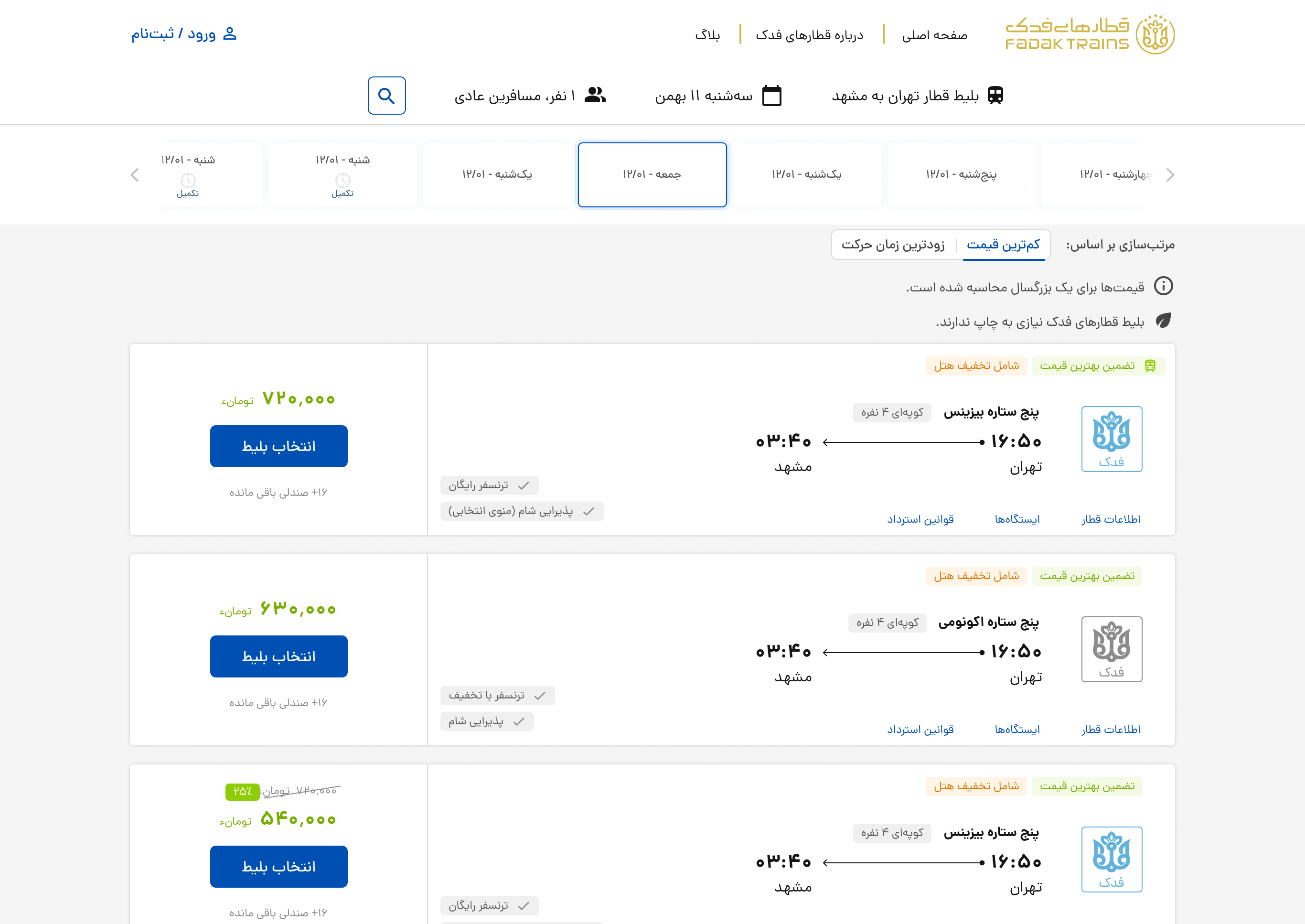Image resolution: width=1305 pixels, height=924 pixels.
Task: Open درباره قطارهای فدک menu item
Action: (x=809, y=35)
